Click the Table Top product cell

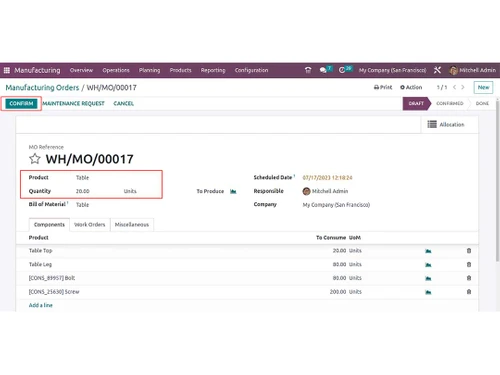pyautogui.click(x=41, y=251)
